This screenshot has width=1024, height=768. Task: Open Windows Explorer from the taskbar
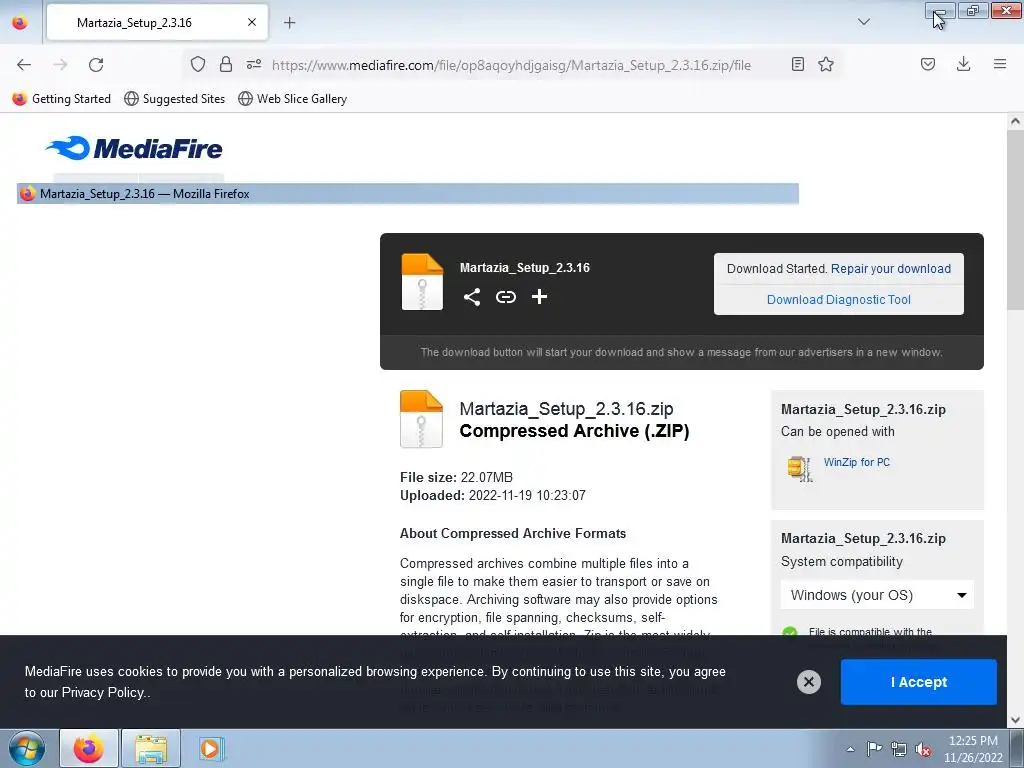(150, 748)
